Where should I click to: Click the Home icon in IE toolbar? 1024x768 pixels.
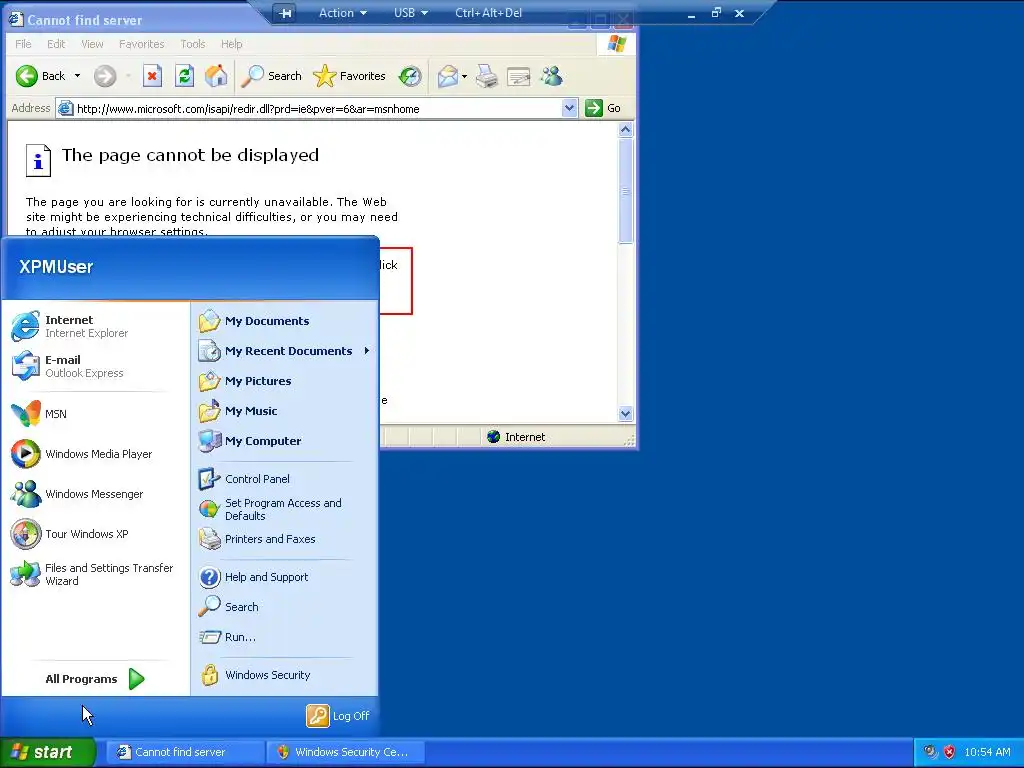click(x=216, y=76)
